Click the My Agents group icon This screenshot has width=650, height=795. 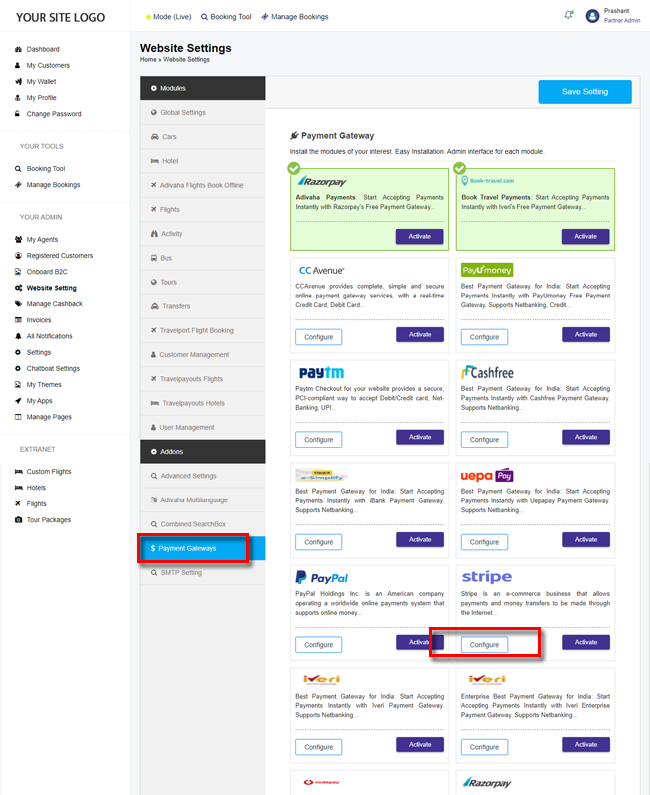[x=18, y=239]
